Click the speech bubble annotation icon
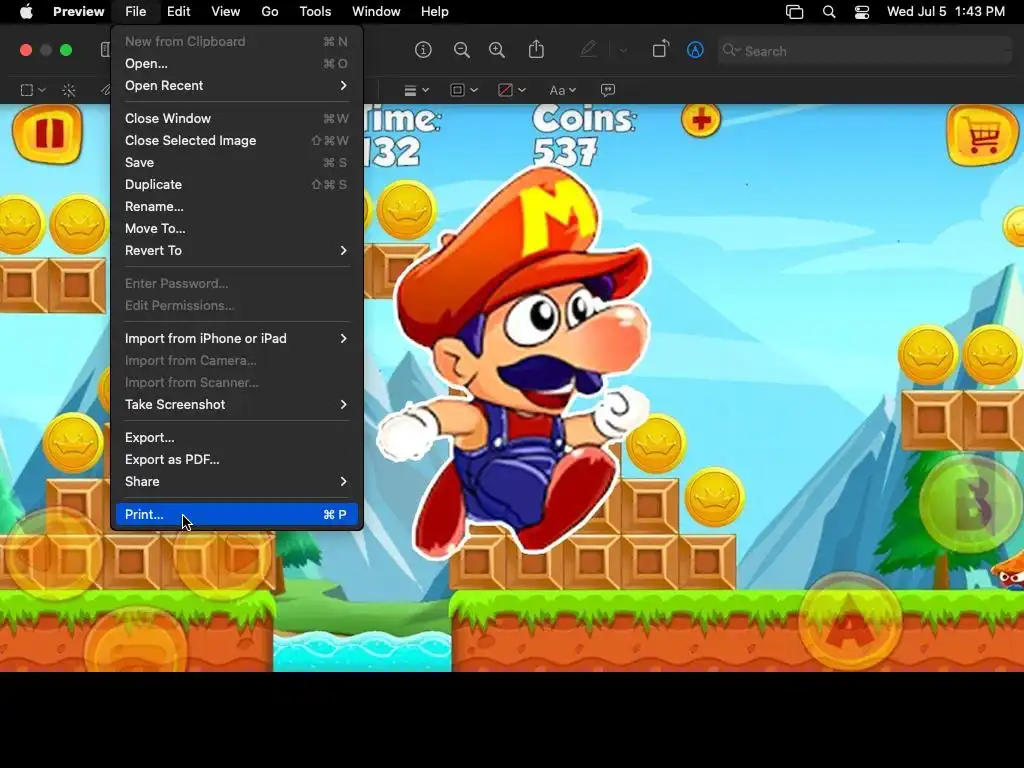Image resolution: width=1024 pixels, height=768 pixels. coord(608,90)
